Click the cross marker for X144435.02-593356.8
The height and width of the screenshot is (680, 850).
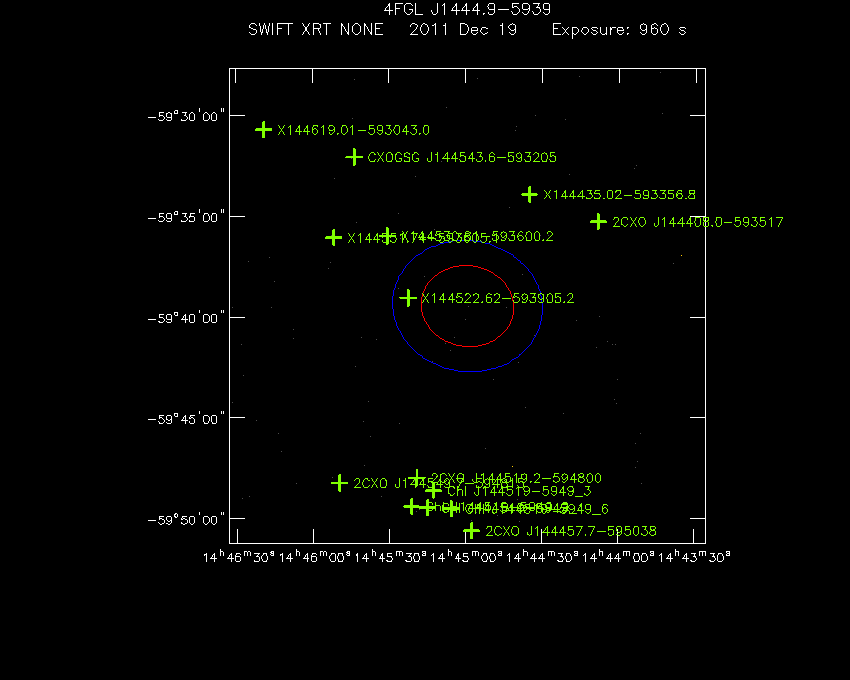[530, 194]
